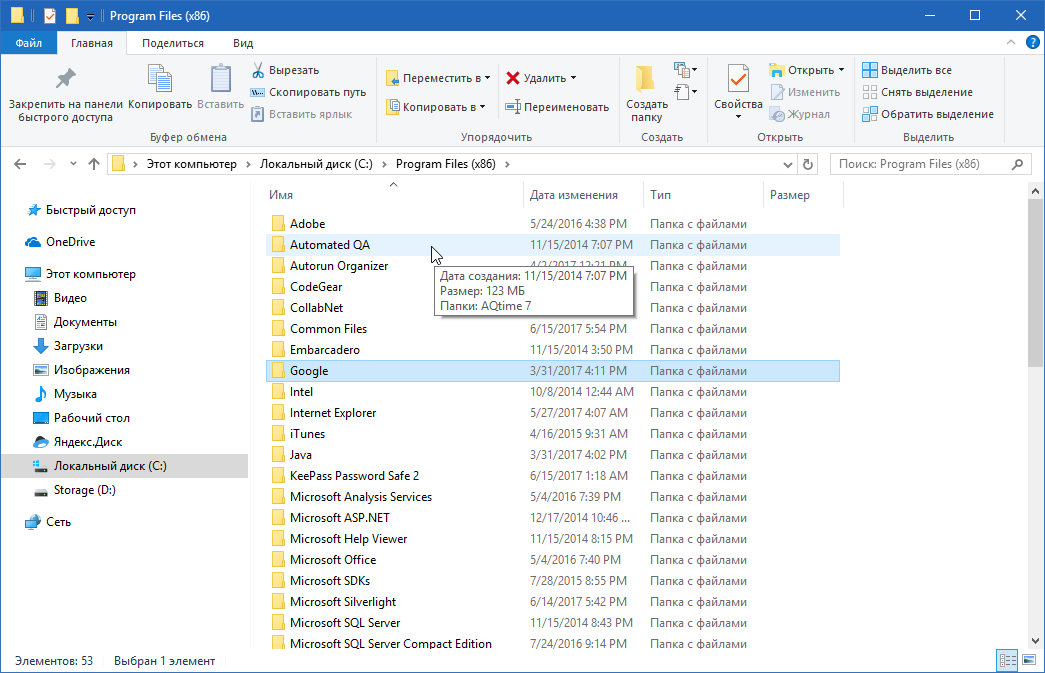Switch to Поделиться ribbon tab
This screenshot has height=673, width=1045.
[173, 43]
